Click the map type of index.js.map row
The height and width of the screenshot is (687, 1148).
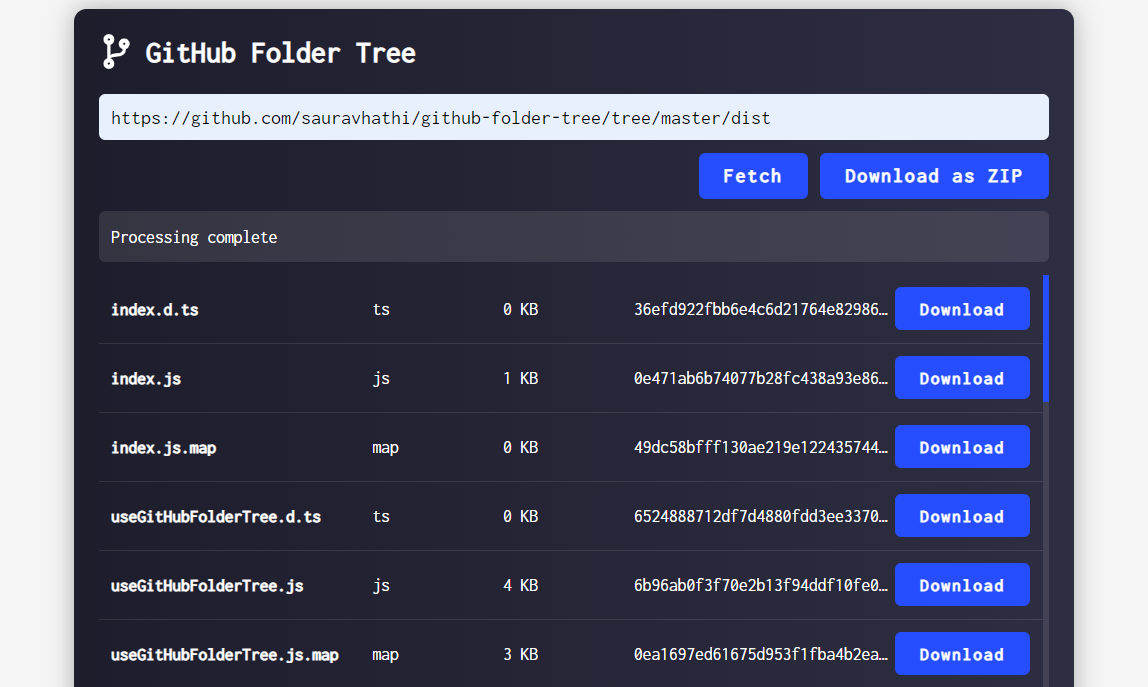tap(385, 448)
